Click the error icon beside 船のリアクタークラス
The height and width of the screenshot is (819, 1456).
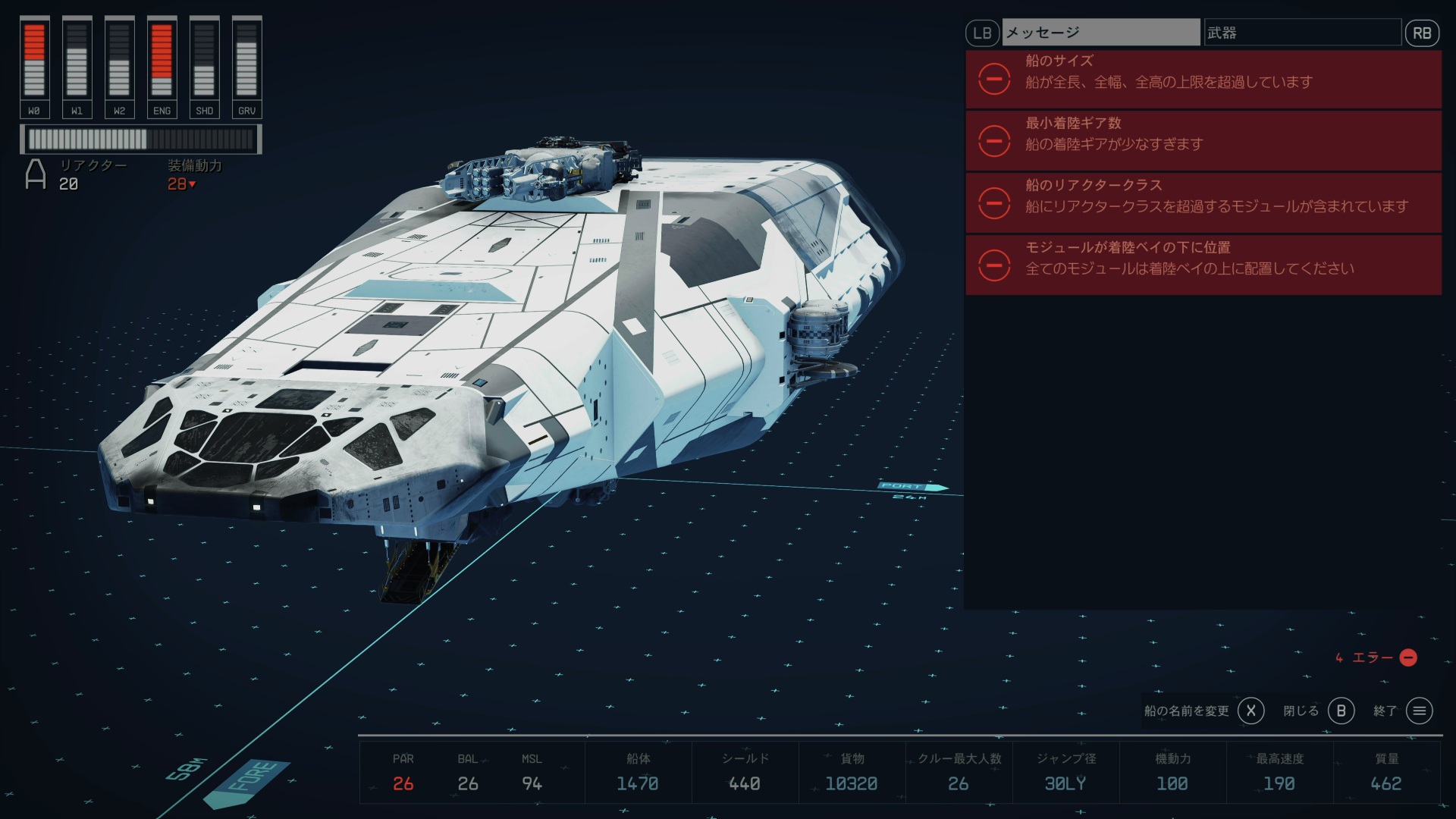tap(994, 203)
